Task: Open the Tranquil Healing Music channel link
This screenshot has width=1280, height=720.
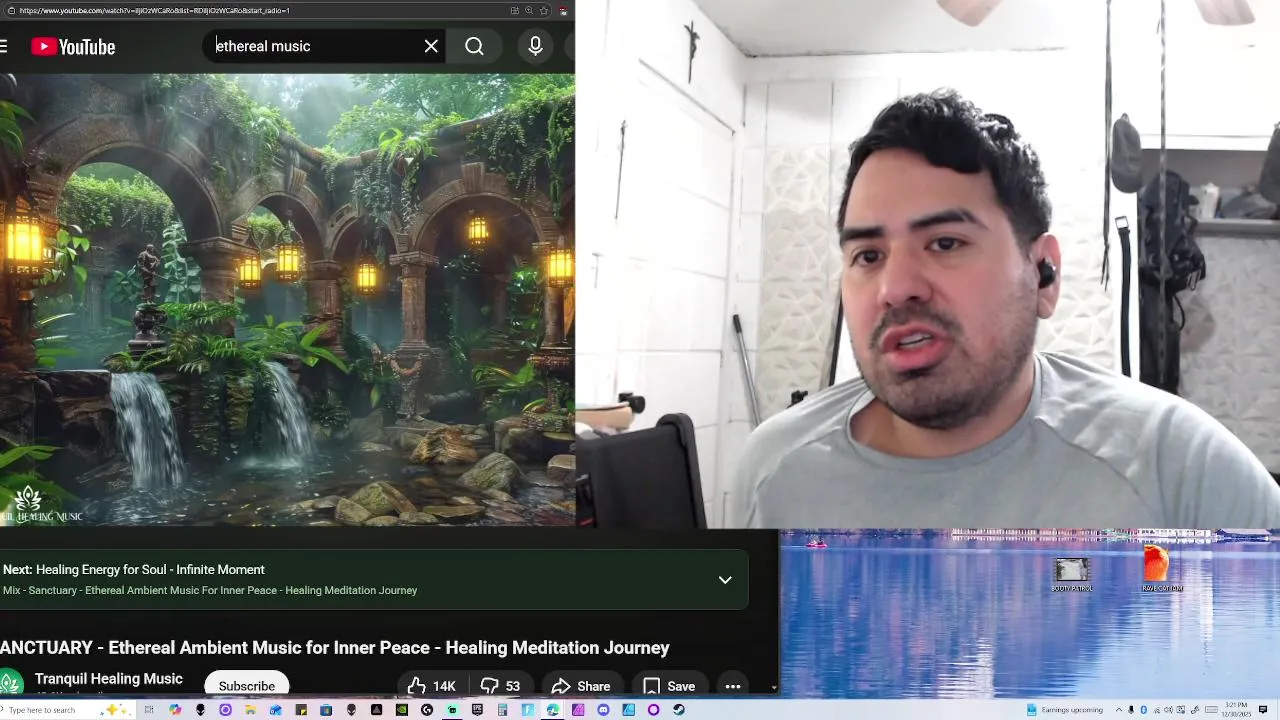Action: click(108, 679)
